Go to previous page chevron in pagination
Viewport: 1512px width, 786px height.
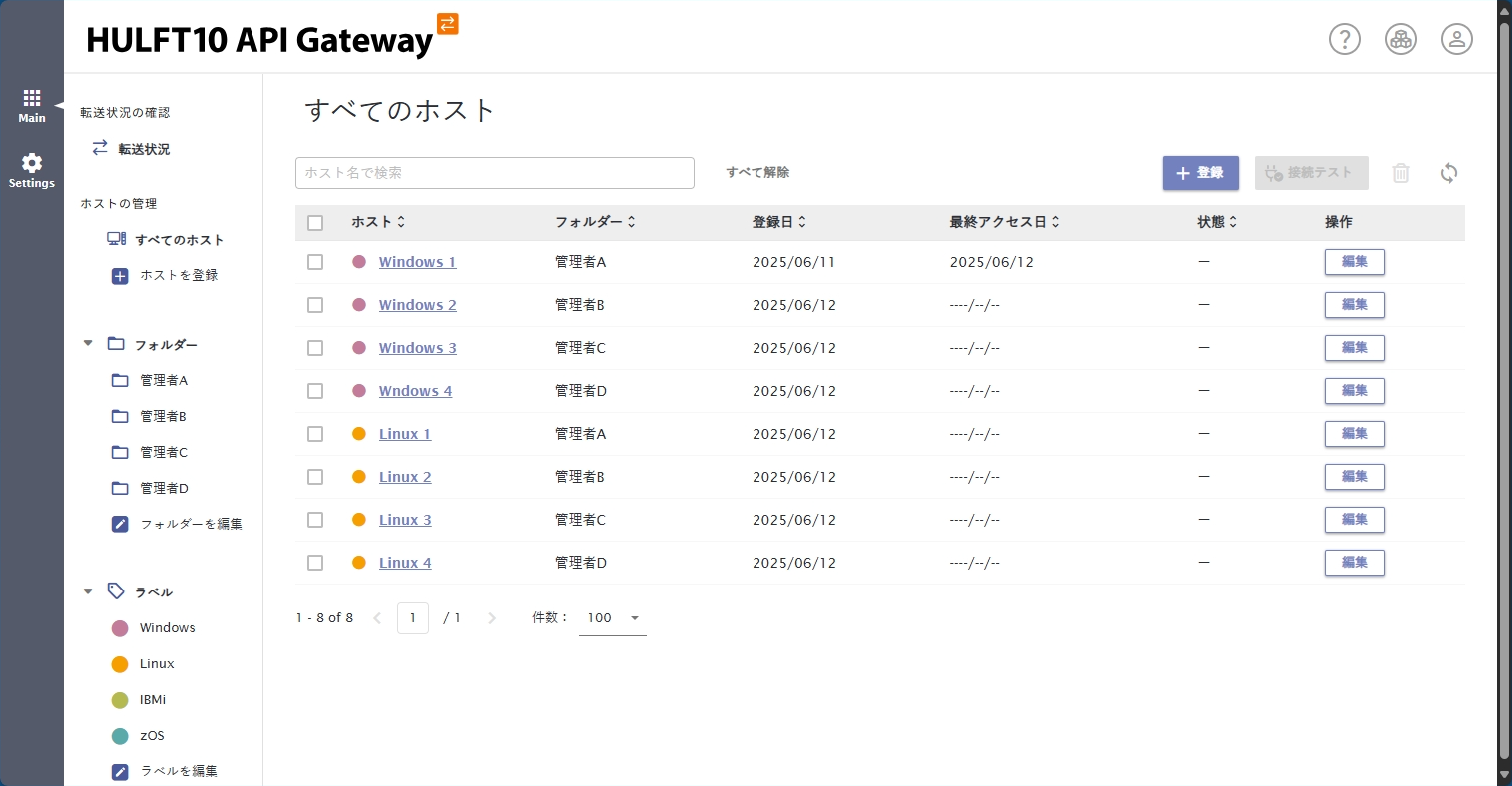377,618
